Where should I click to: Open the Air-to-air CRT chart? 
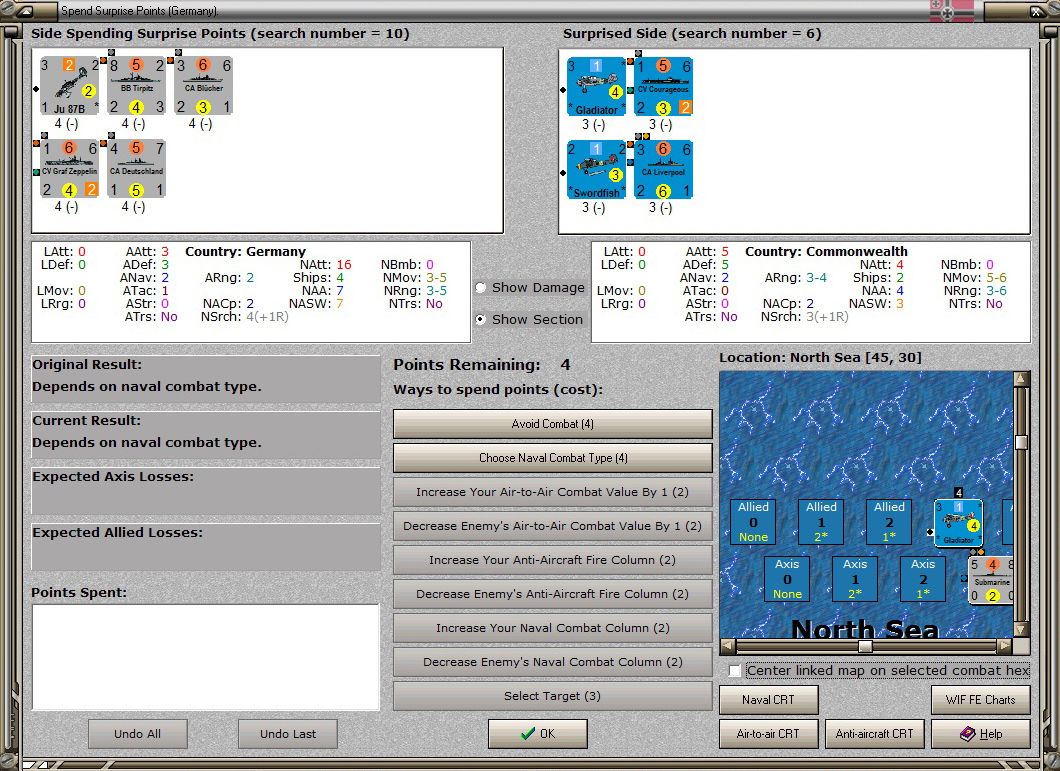pos(768,734)
